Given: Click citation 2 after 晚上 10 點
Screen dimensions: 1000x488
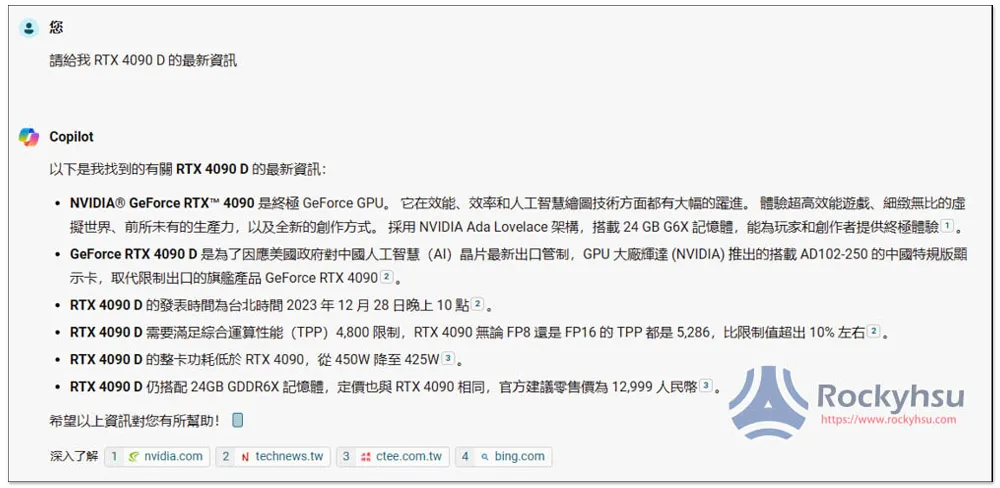Looking at the screenshot, I should (x=477, y=304).
